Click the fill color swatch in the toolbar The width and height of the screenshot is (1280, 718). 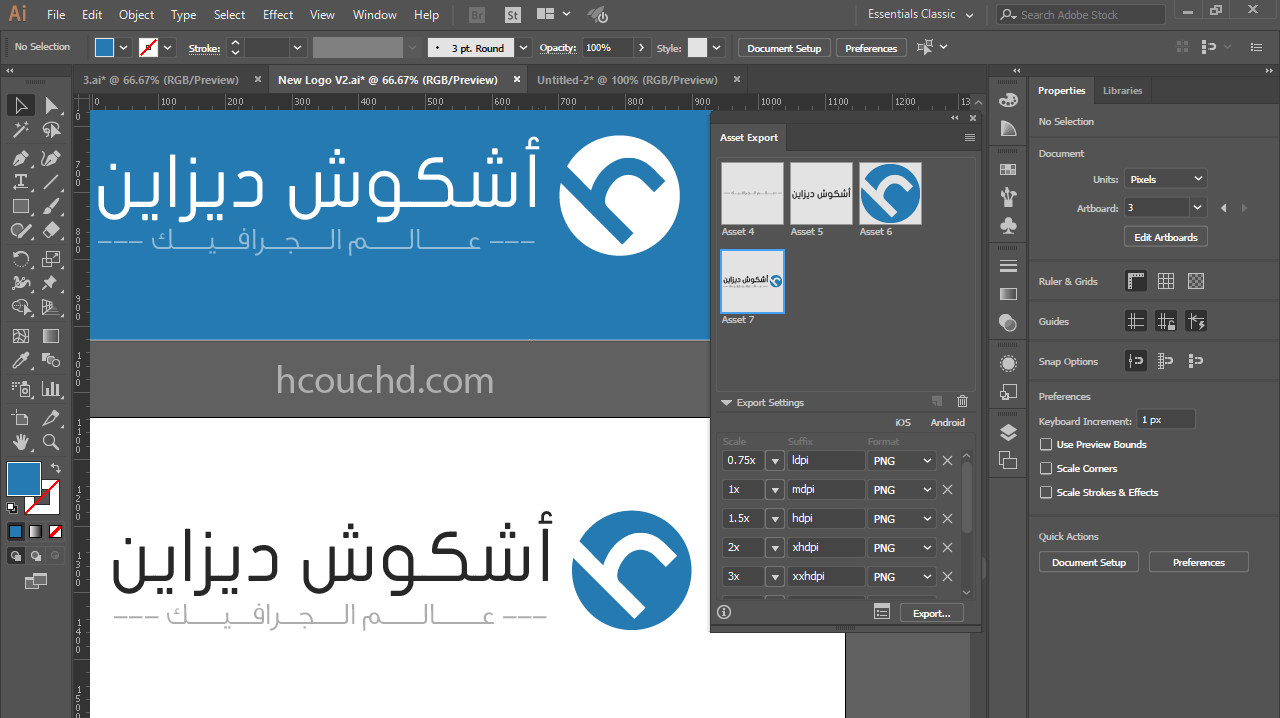pyautogui.click(x=24, y=479)
